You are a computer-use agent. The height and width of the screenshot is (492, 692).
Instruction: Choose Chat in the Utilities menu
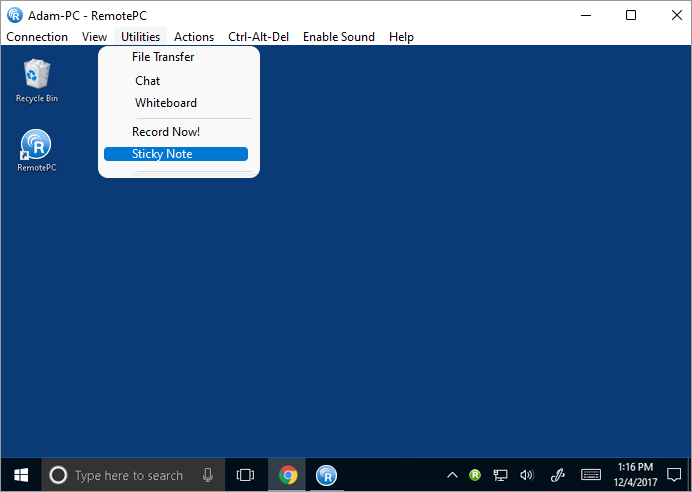point(147,81)
